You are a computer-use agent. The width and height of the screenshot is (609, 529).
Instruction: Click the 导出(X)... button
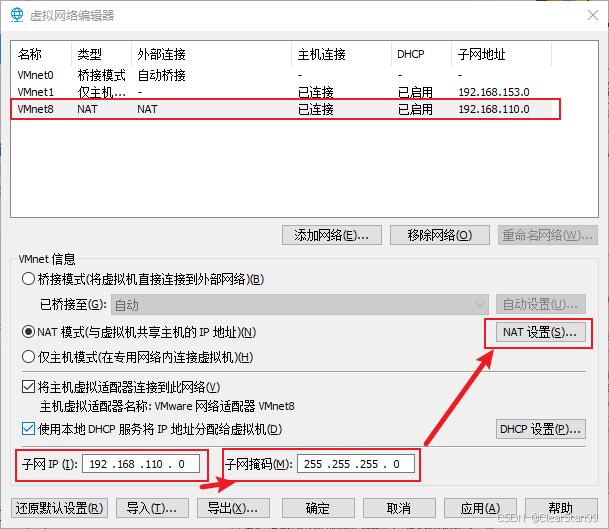[x=233, y=508]
